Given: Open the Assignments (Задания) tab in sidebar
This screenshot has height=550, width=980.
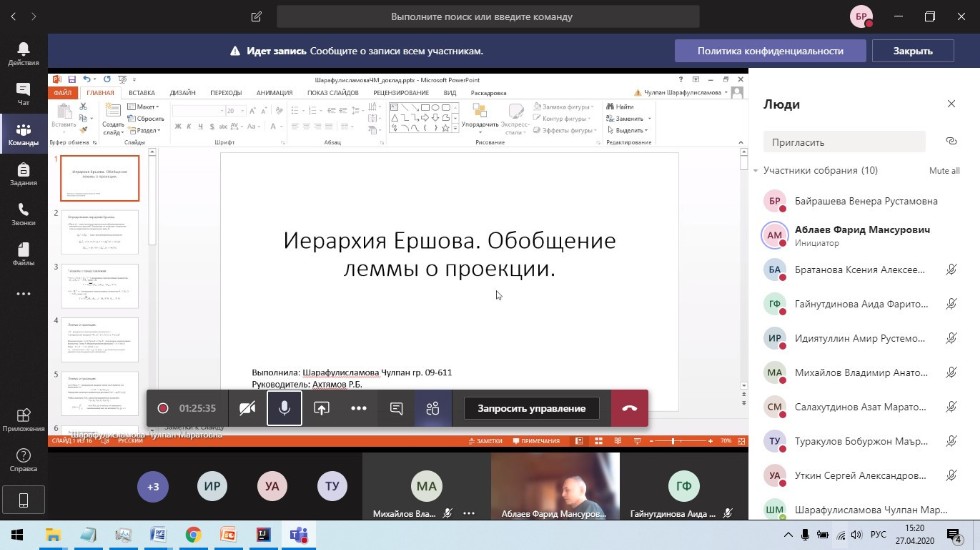Looking at the screenshot, I should pyautogui.click(x=23, y=174).
